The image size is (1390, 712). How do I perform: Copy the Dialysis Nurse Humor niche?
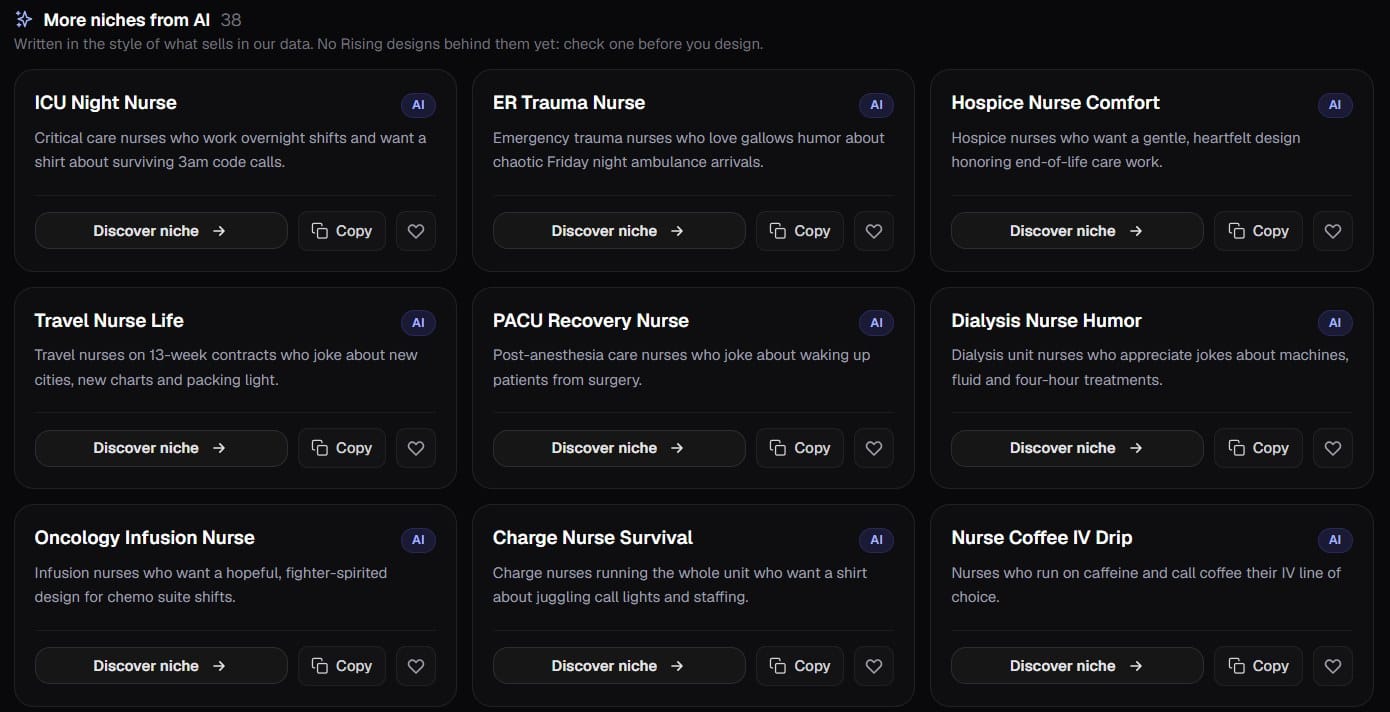1259,448
